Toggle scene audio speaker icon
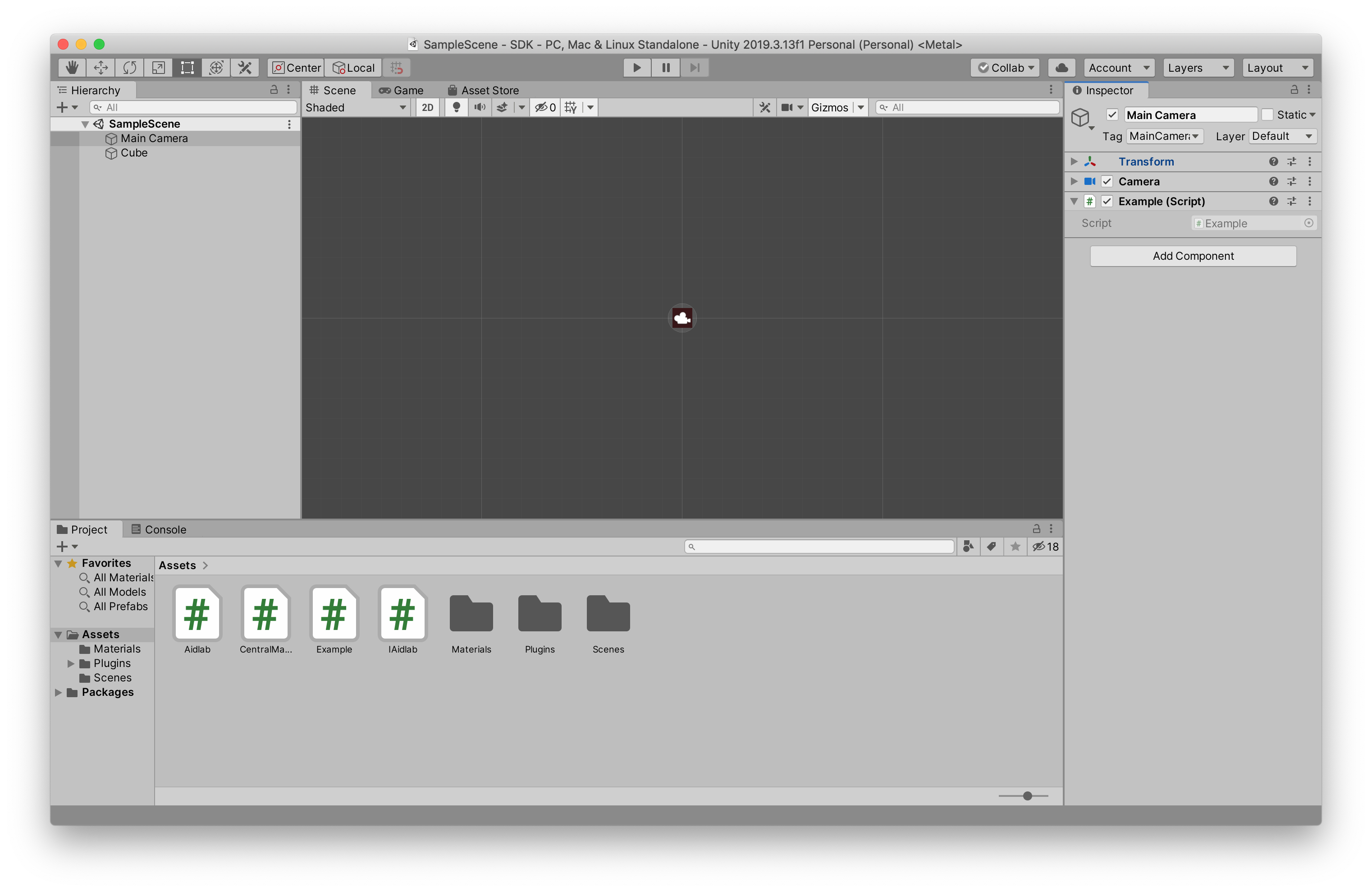This screenshot has width=1372, height=892. [480, 107]
